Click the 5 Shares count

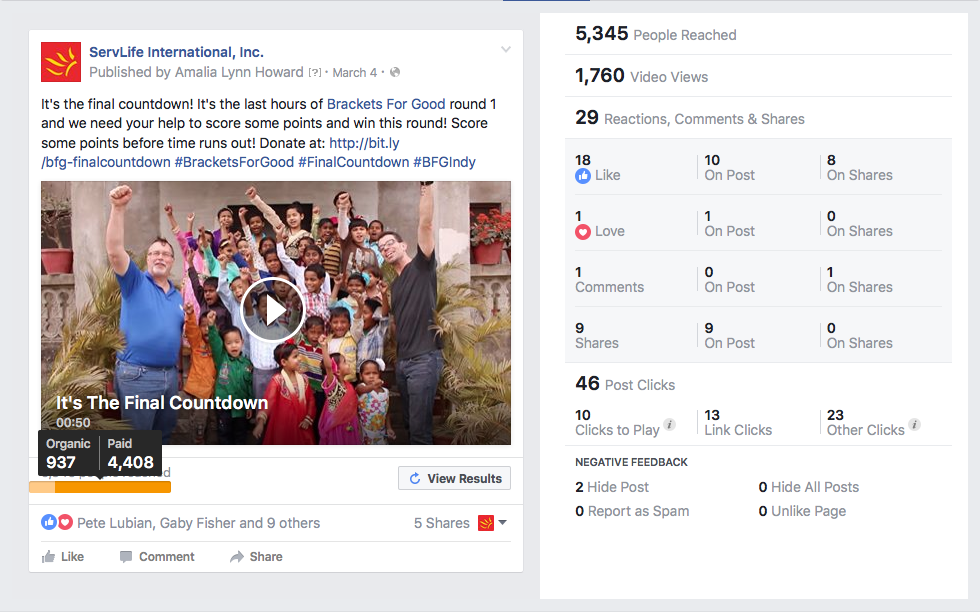441,523
